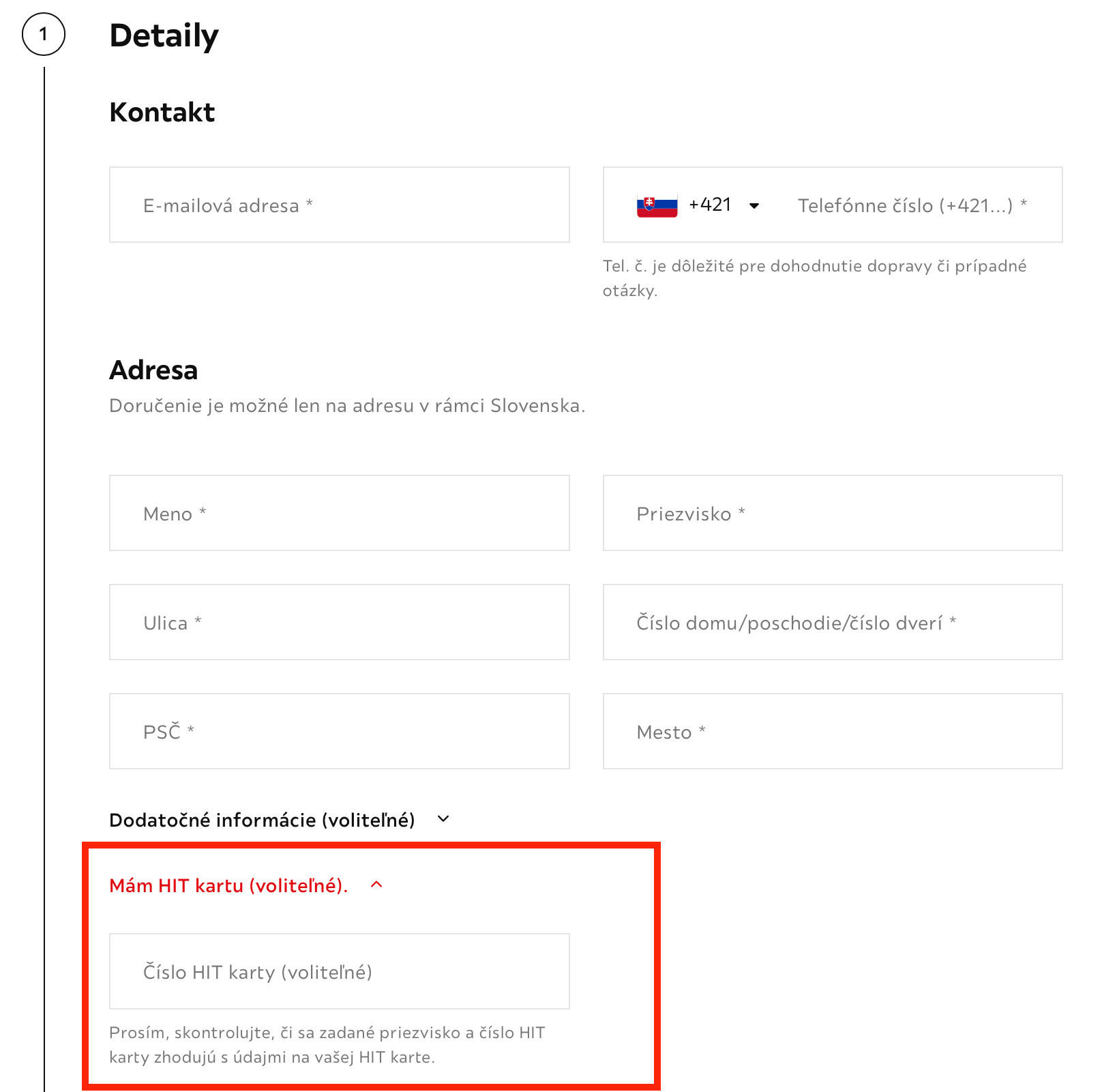Click the Slovak flag icon
This screenshot has height=1092, width=1117.
tap(657, 205)
